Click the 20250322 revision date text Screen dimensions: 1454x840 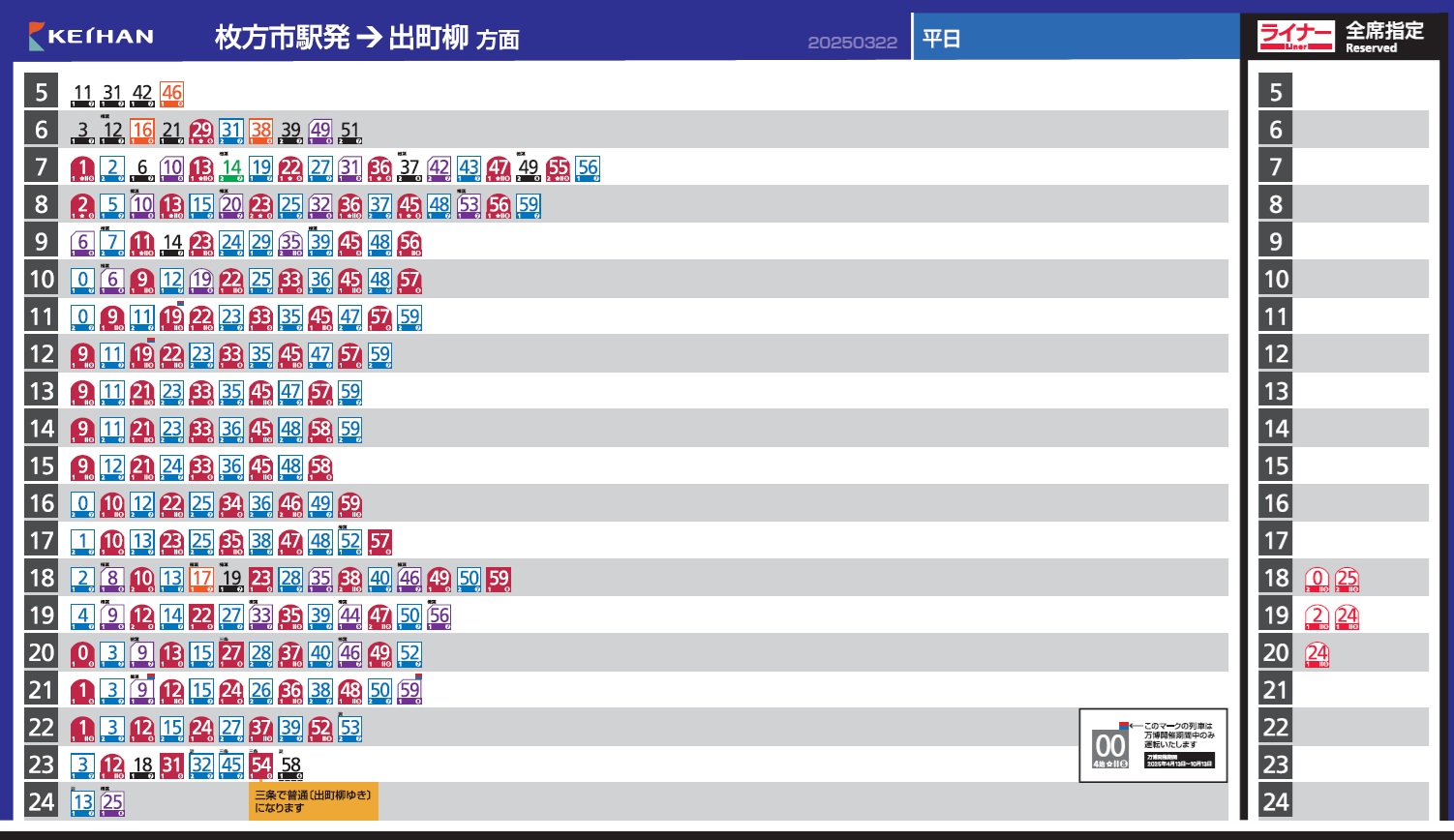click(x=852, y=44)
